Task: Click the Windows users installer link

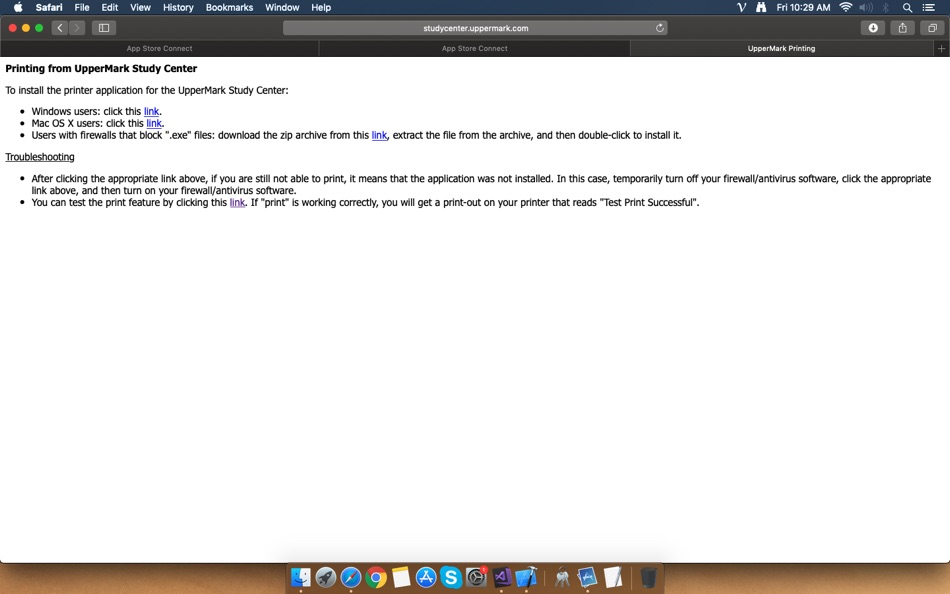Action: [151, 112]
